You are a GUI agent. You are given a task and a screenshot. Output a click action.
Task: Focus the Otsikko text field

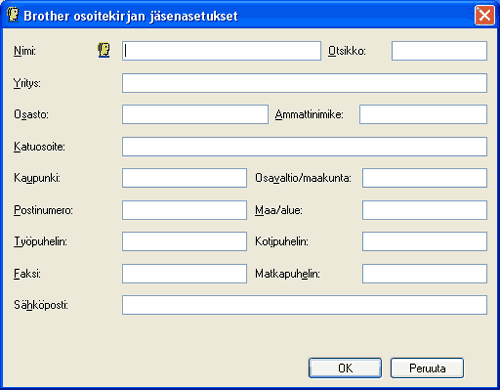pos(439,51)
